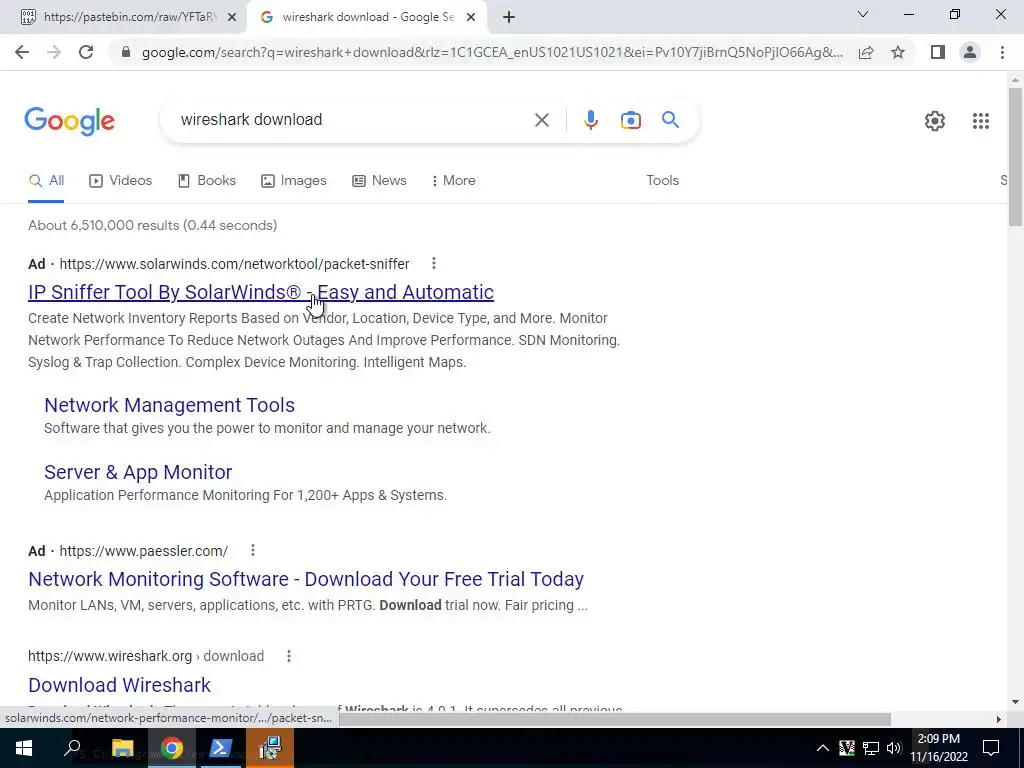Open the volume speaker icon
Image resolution: width=1024 pixels, height=768 pixels.
coord(894,748)
